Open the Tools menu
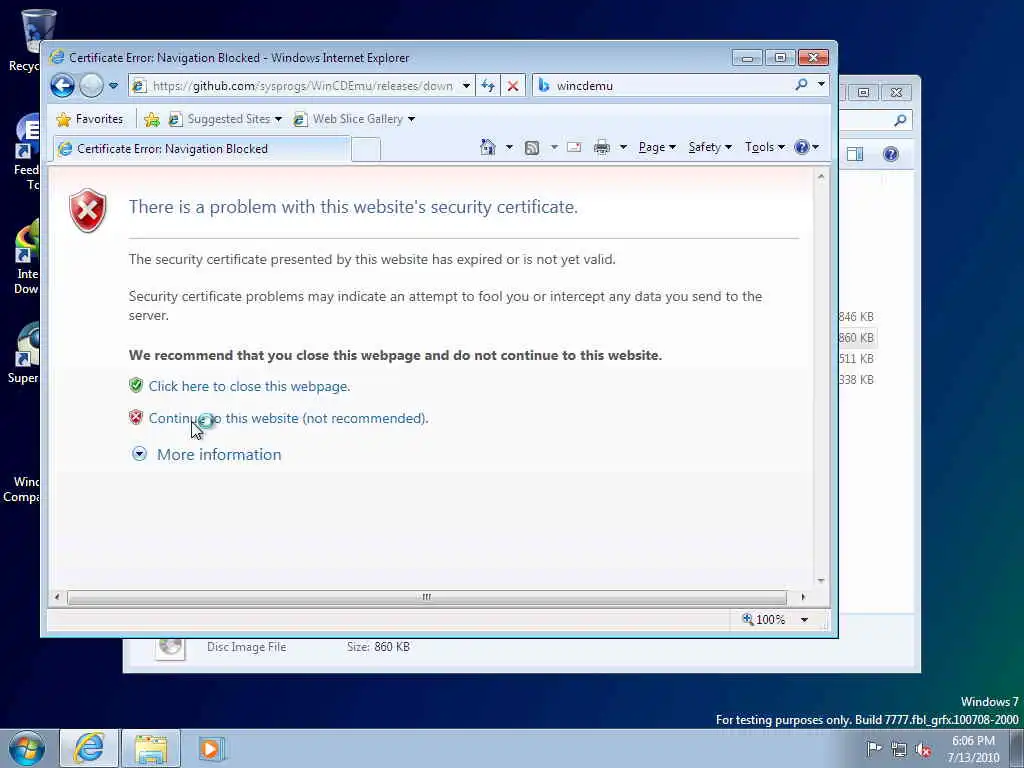This screenshot has width=1024, height=768. (x=765, y=148)
